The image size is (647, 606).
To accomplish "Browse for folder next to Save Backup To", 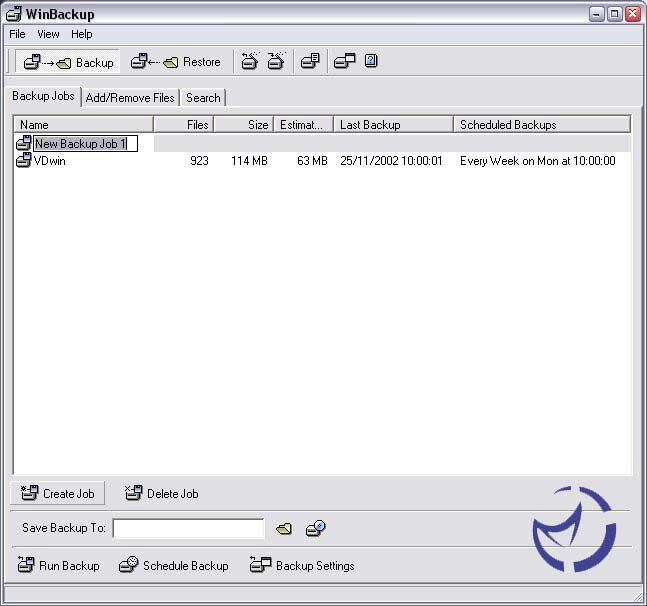I will tap(284, 528).
